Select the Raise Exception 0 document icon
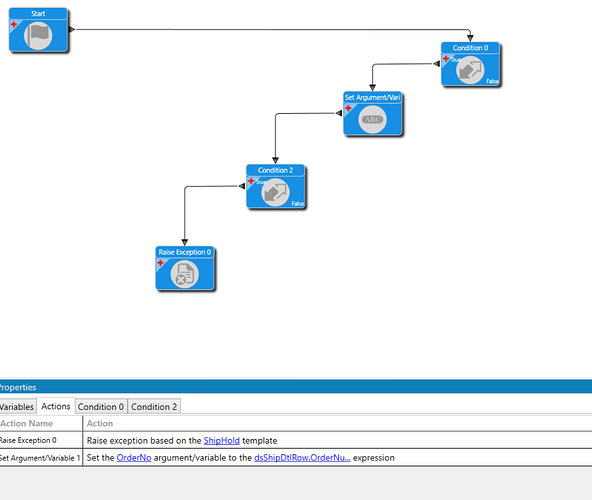The height and width of the screenshot is (500, 592). coord(185,275)
